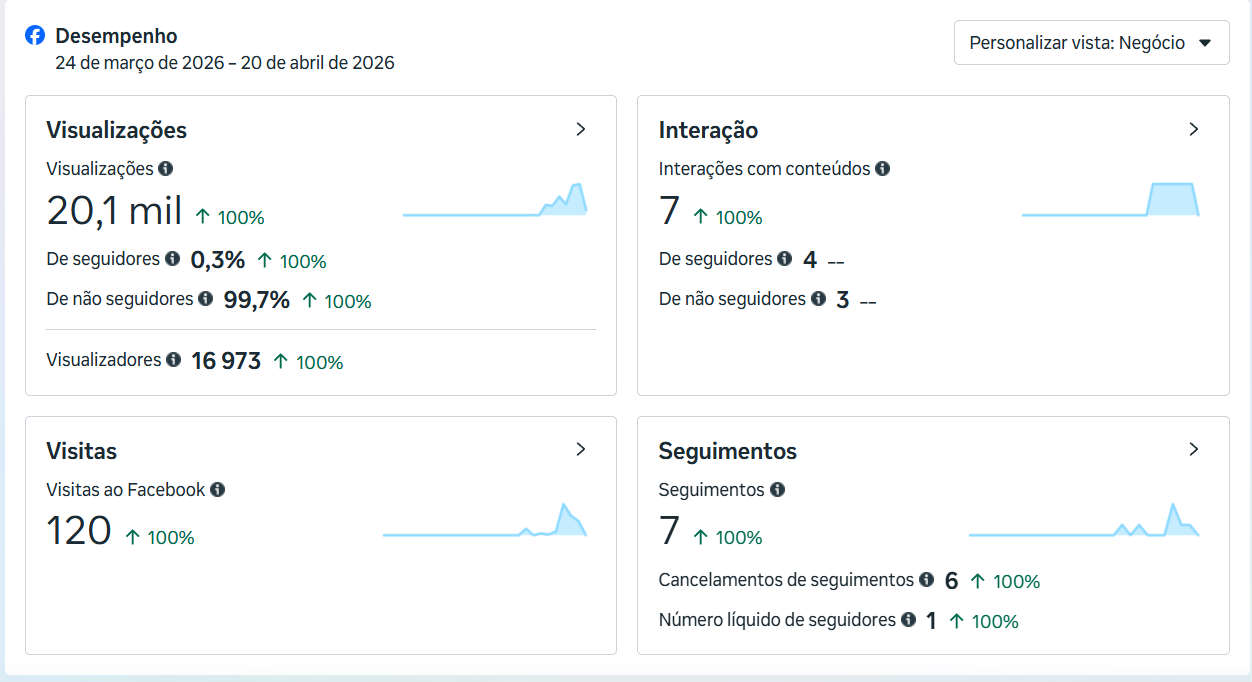
Task: Expand Seguimentos card with chevron arrow
Action: (1193, 449)
